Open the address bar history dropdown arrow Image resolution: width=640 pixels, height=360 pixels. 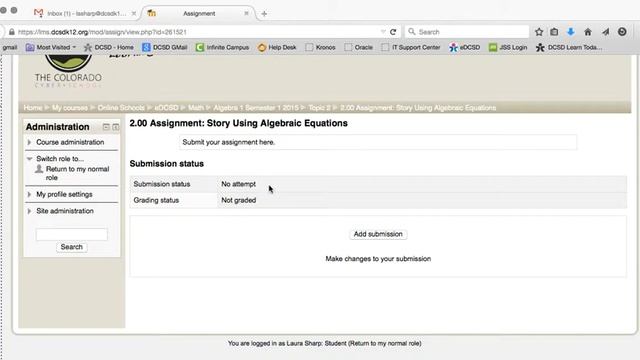point(383,31)
